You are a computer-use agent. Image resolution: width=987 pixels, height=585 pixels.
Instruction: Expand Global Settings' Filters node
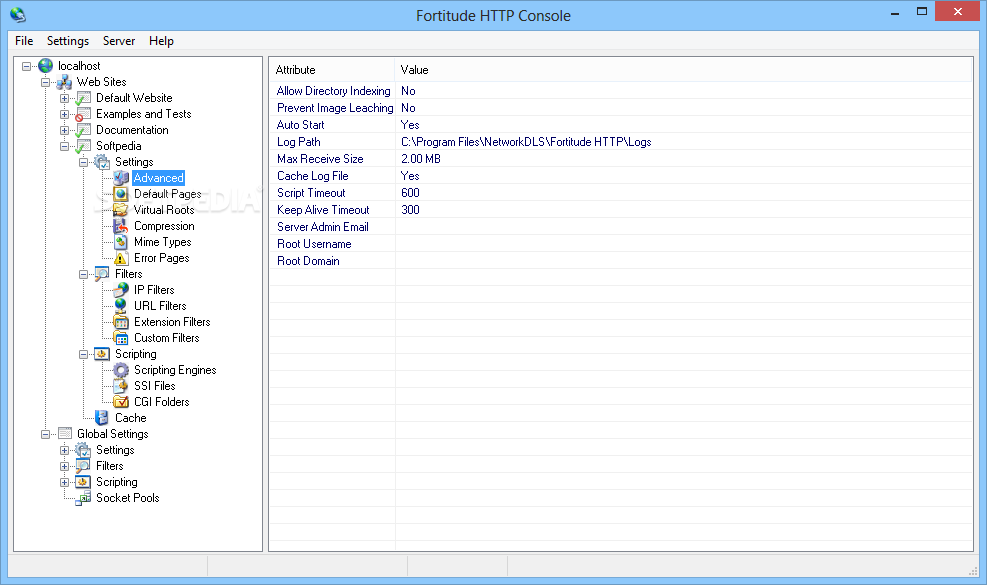(64, 467)
